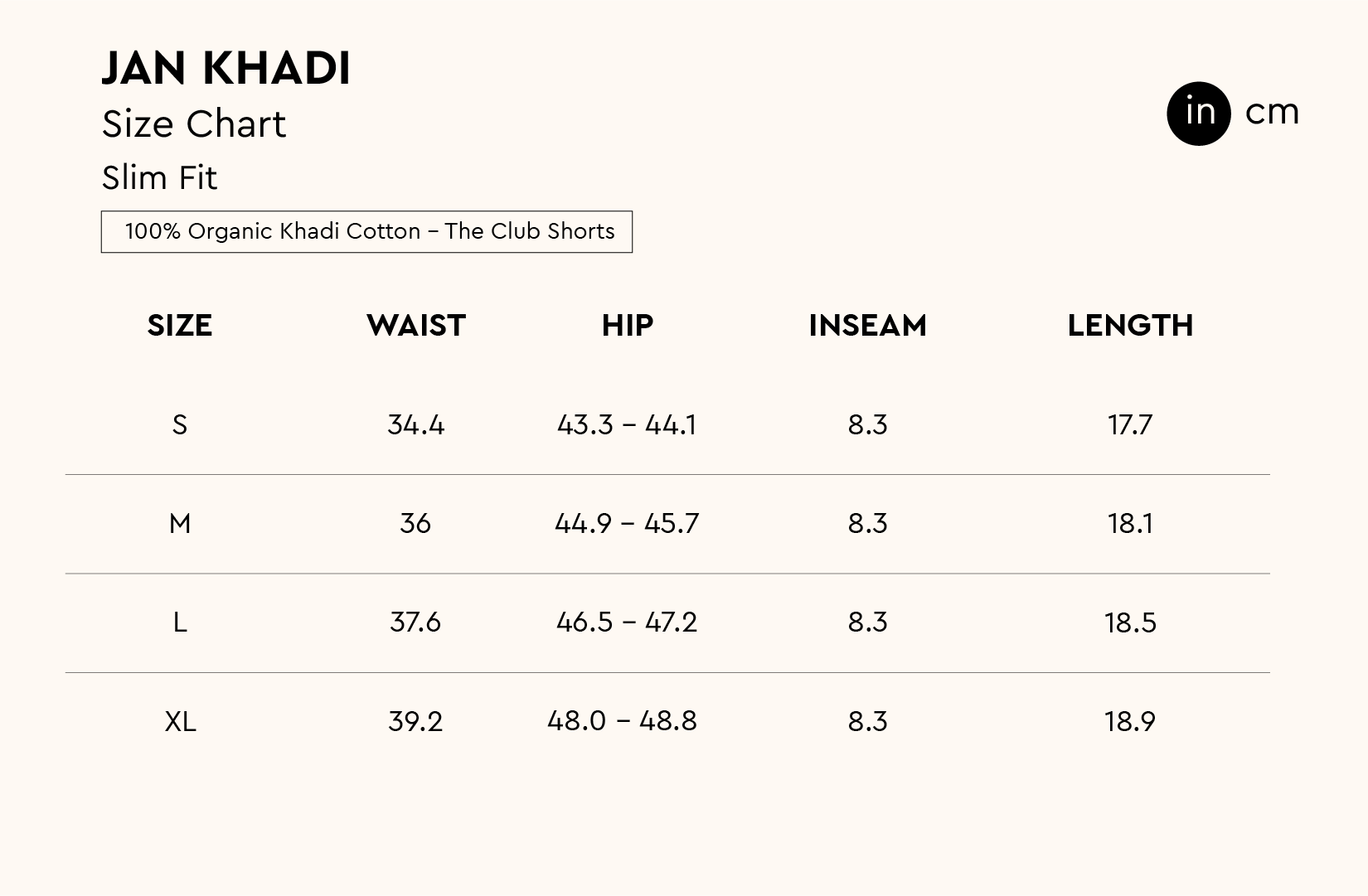The width and height of the screenshot is (1368, 896).
Task: Click the Slim Fit heading text
Action: tap(159, 178)
